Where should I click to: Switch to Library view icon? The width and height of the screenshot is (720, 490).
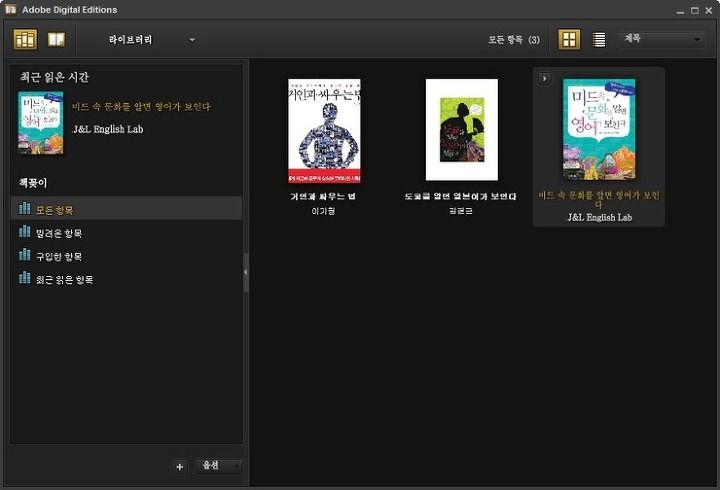click(25, 39)
